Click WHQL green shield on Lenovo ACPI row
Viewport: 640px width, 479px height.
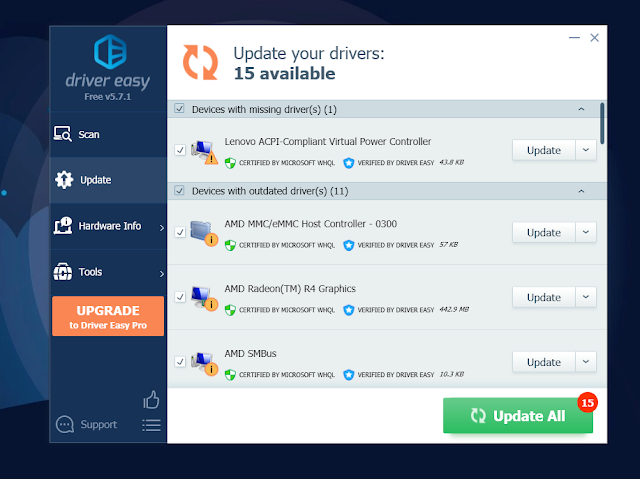click(230, 163)
